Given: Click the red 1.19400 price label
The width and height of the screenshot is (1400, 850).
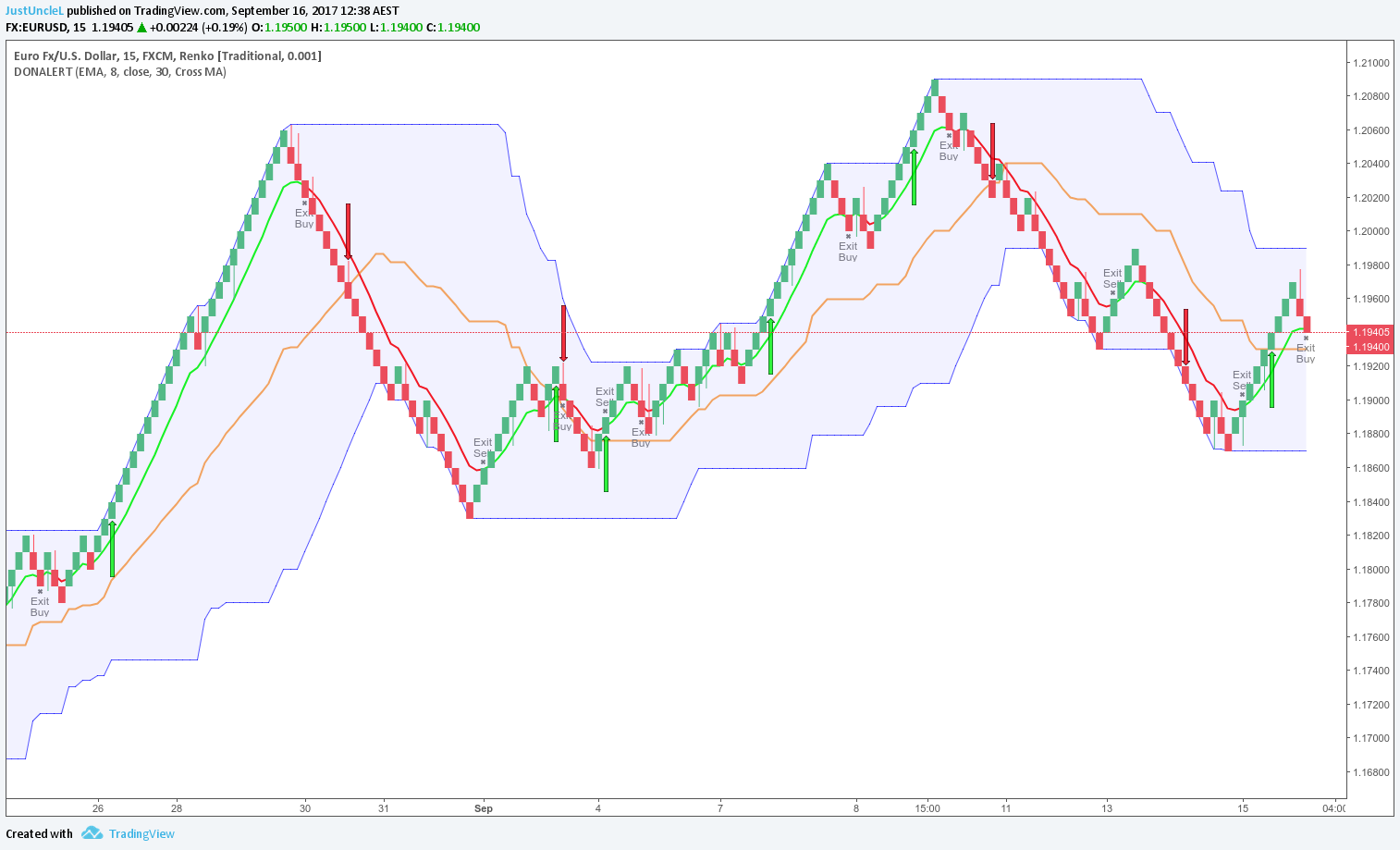Looking at the screenshot, I should [1370, 347].
